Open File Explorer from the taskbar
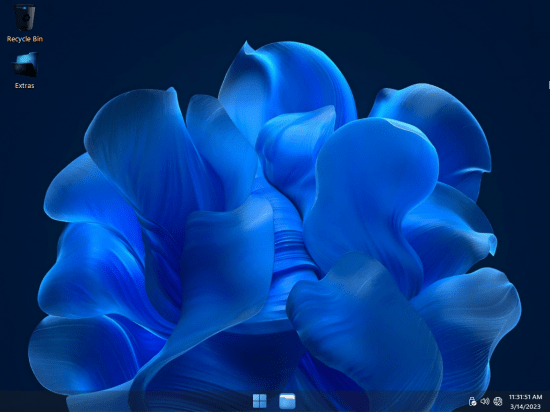Viewport: 550px width, 412px height. [x=287, y=401]
